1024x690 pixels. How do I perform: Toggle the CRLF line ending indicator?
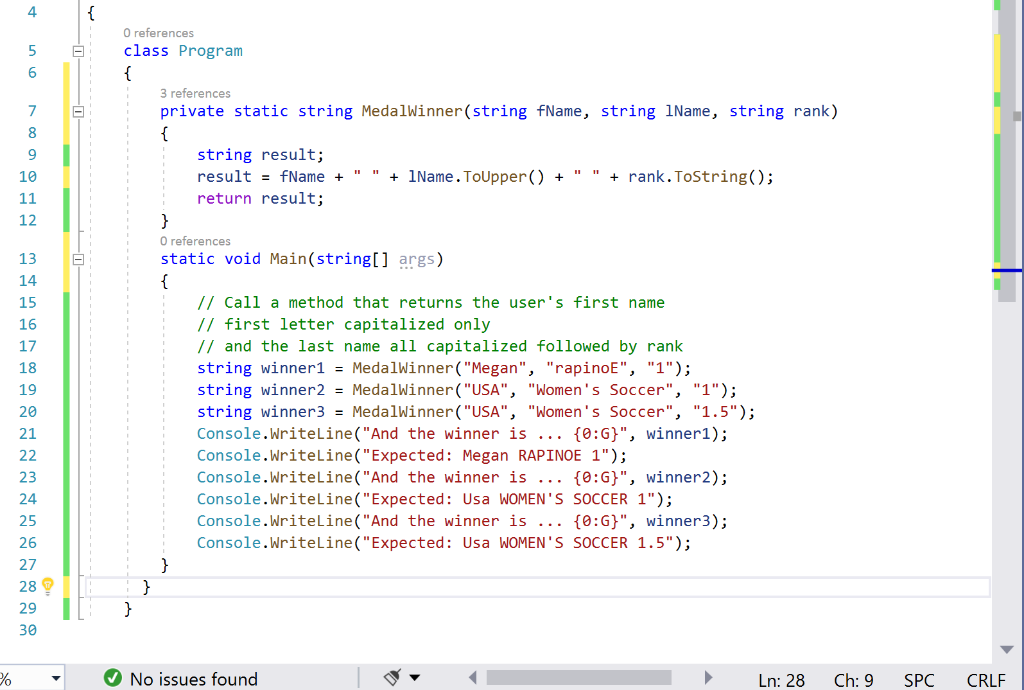point(986,680)
